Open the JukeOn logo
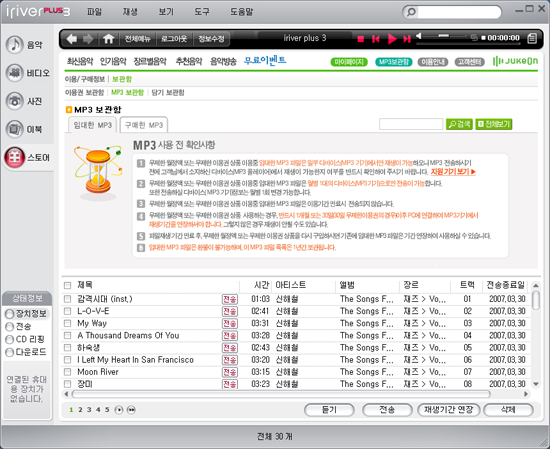The height and width of the screenshot is (449, 550). pos(515,61)
